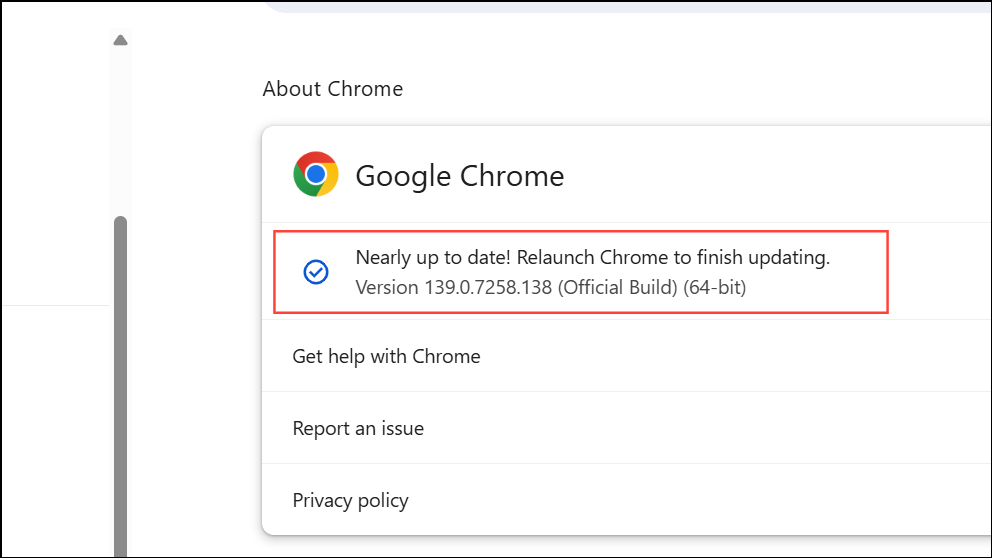Viewport: 992px width, 558px height.
Task: Click the (64-bit) label
Action: coord(715,287)
